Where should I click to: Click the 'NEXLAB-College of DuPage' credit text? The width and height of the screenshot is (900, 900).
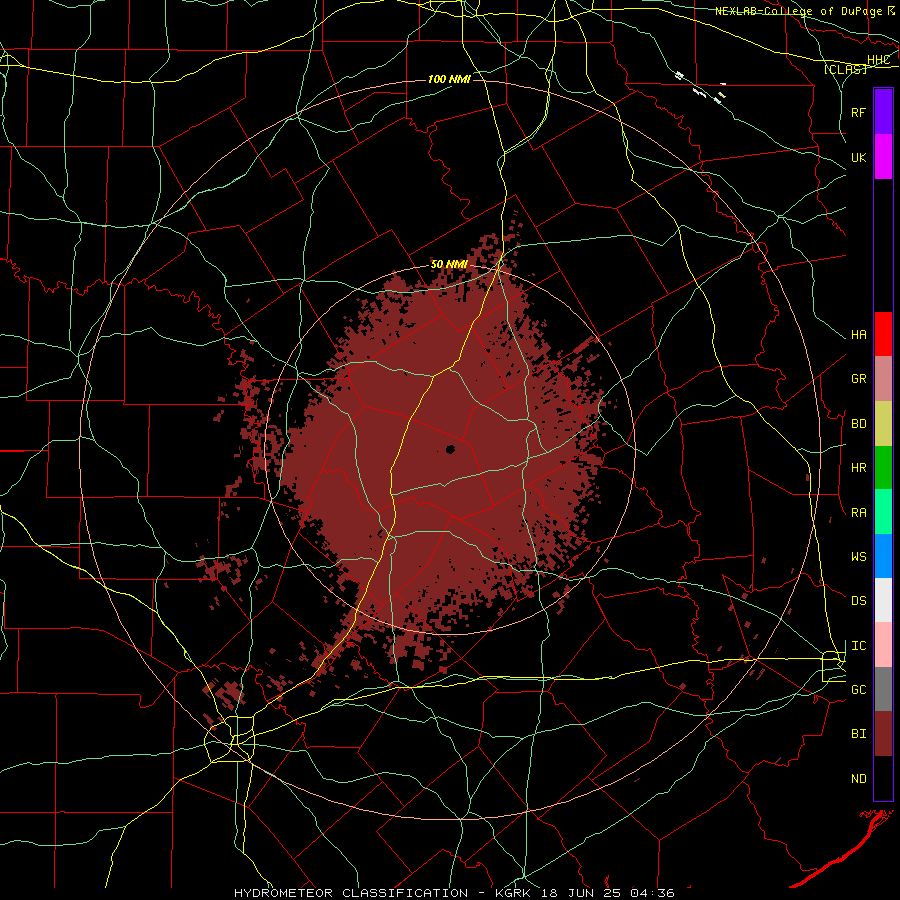pyautogui.click(x=800, y=11)
